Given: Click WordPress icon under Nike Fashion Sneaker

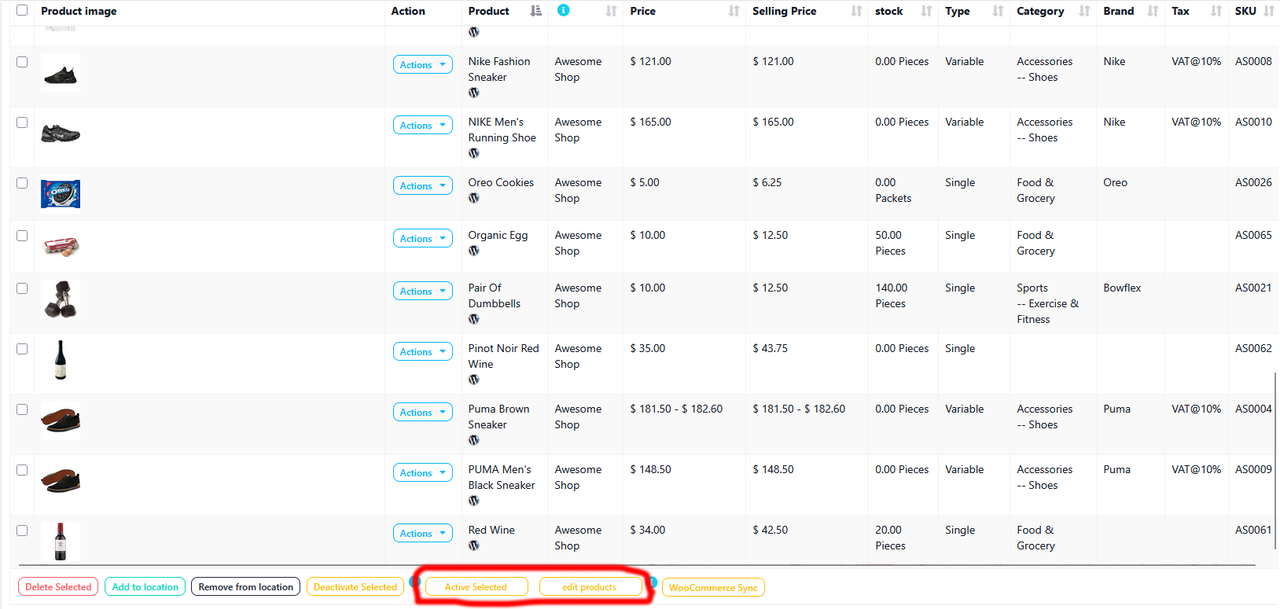Looking at the screenshot, I should 474,92.
